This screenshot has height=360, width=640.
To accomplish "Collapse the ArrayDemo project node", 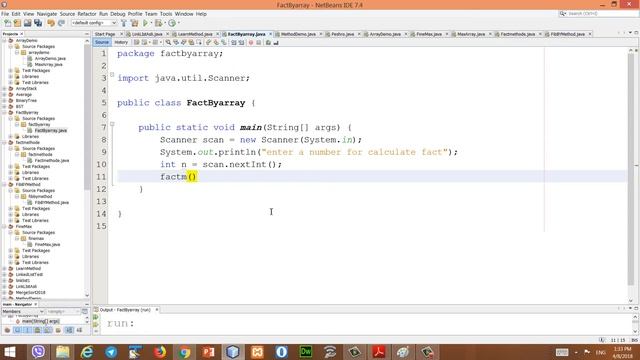I will click(x=4, y=41).
